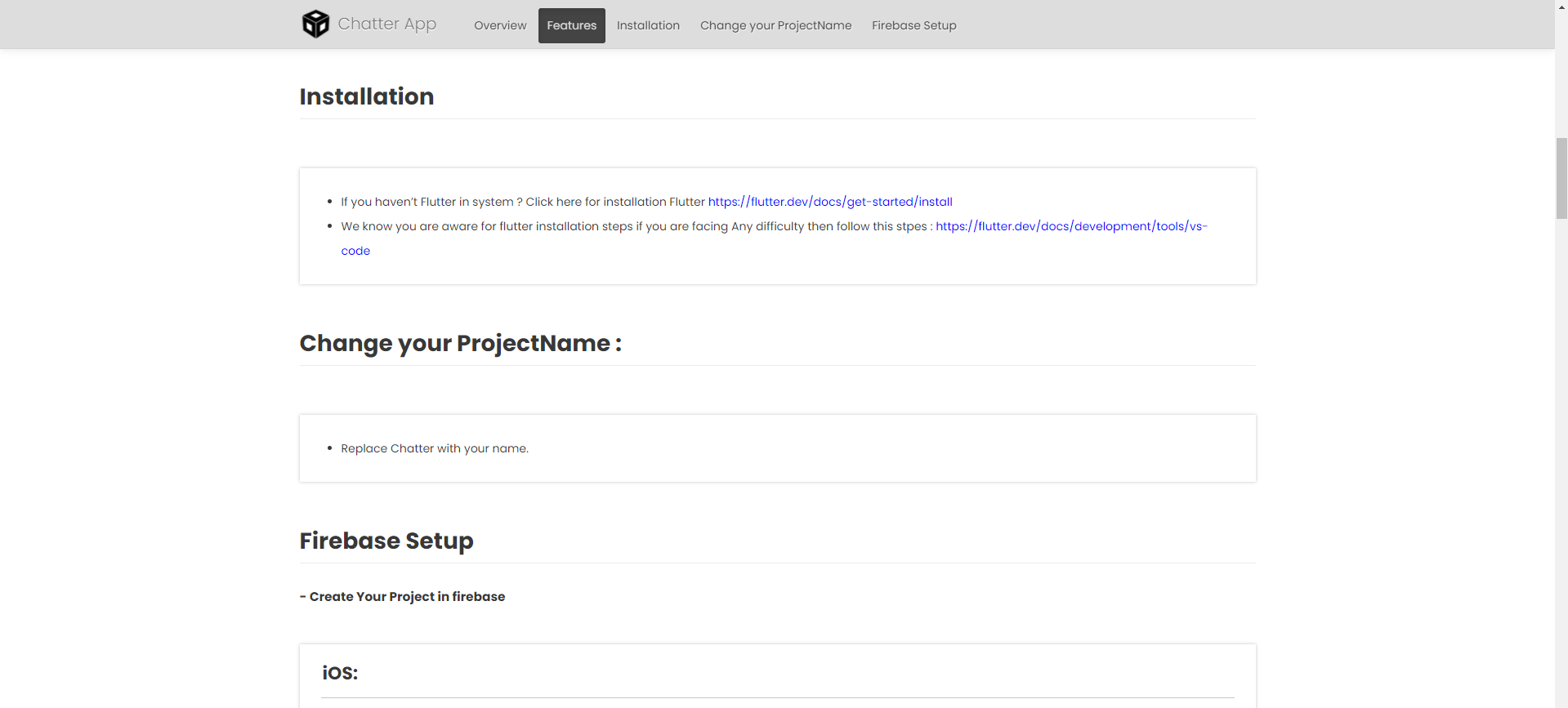Open the Overview nav item
Viewport: 1568px width, 708px height.
point(500,25)
